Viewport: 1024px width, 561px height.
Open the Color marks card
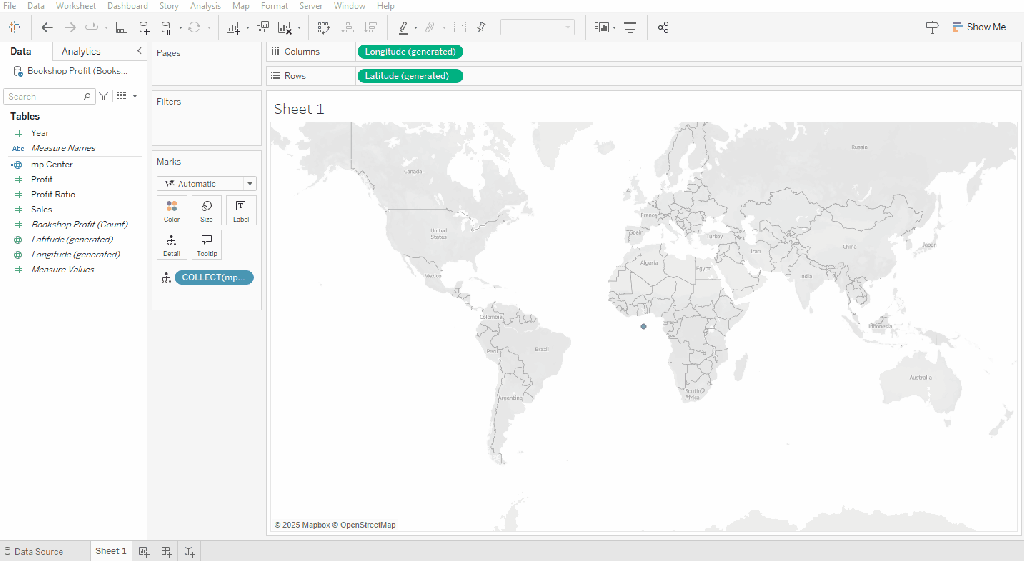[x=172, y=210]
